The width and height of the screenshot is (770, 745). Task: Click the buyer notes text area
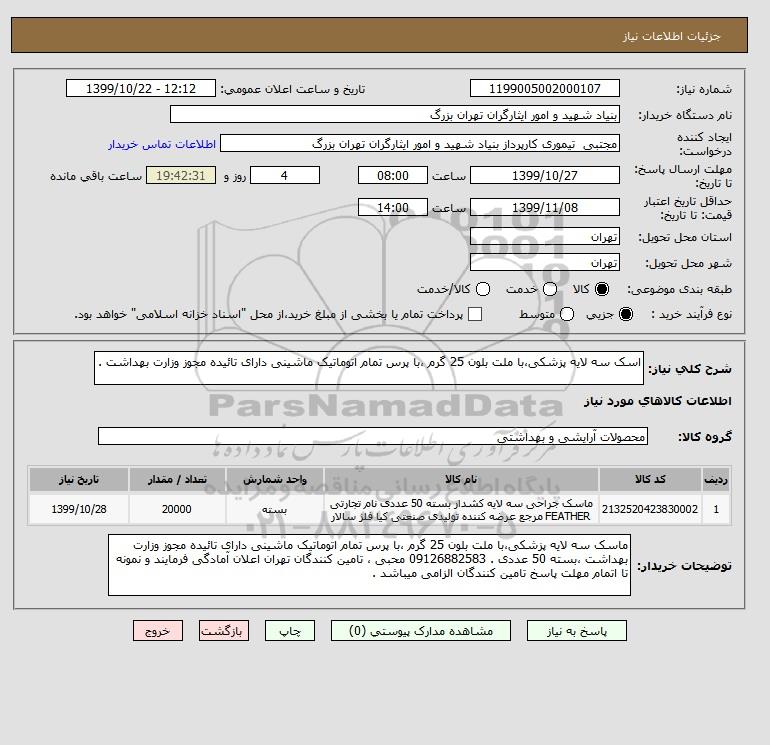click(369, 565)
